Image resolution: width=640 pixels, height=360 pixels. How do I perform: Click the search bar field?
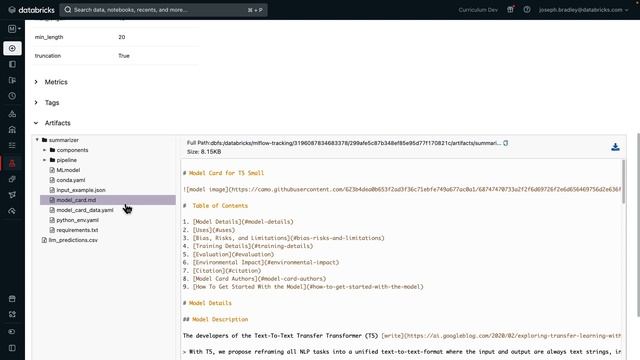(x=164, y=10)
